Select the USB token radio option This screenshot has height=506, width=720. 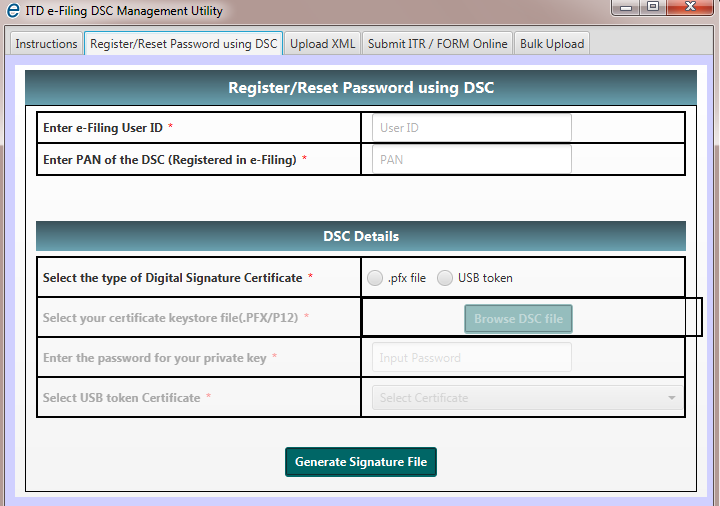tap(445, 278)
